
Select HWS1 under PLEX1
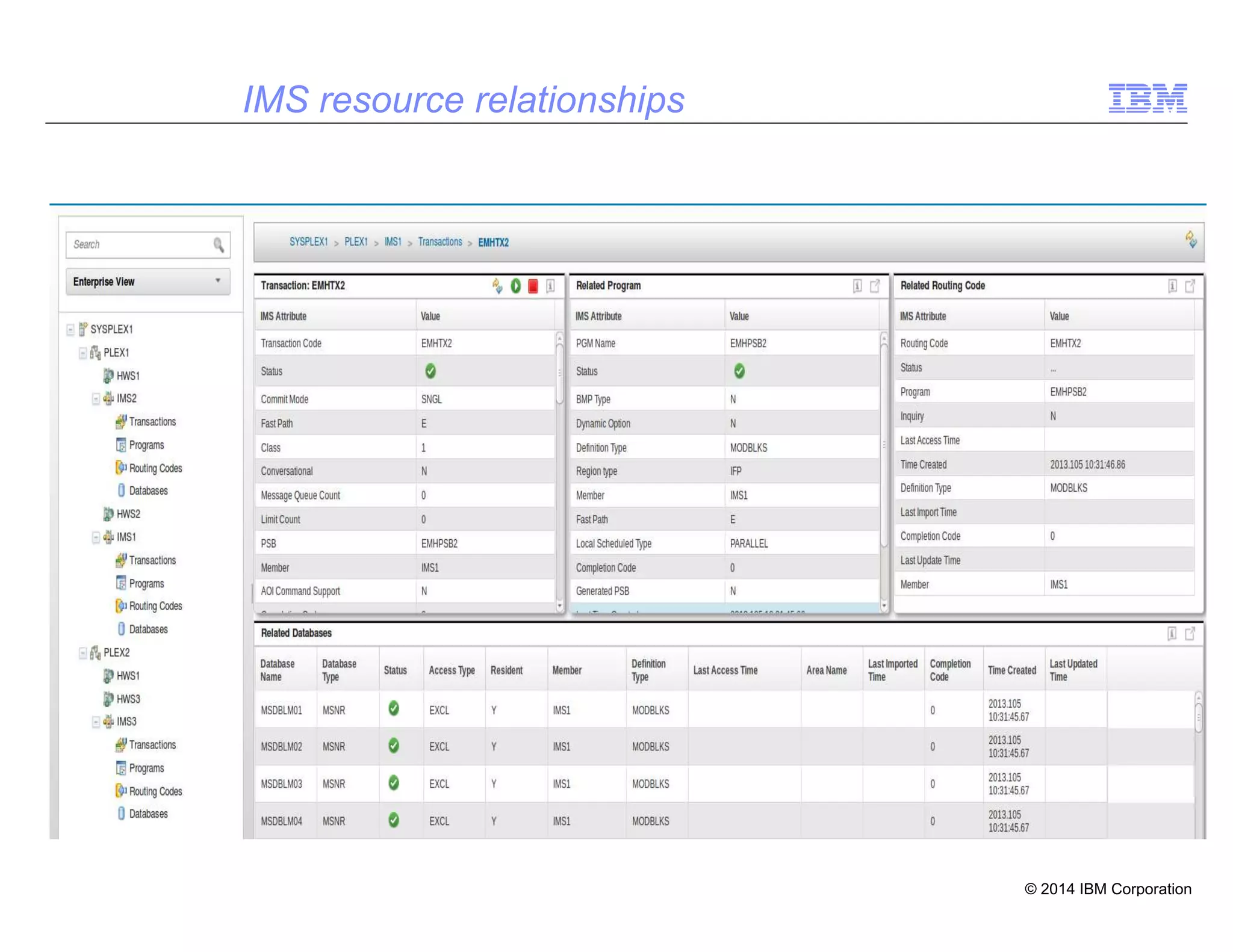(x=122, y=376)
